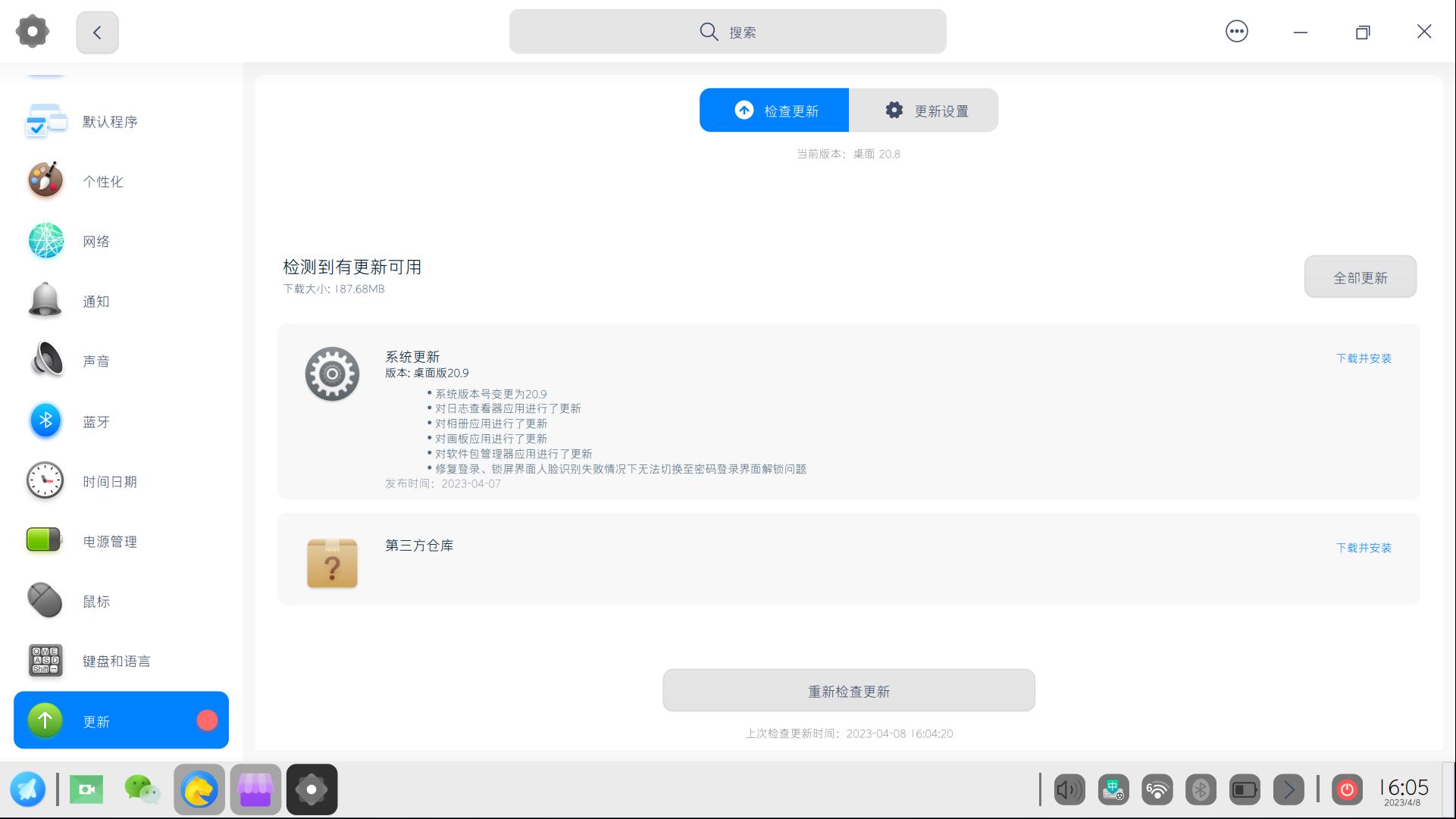This screenshot has height=819, width=1456.
Task: Open the three-dot options menu
Action: [1237, 31]
